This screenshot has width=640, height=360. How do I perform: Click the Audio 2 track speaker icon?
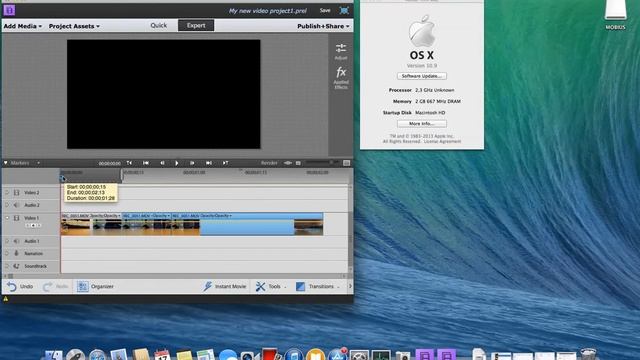tap(17, 205)
